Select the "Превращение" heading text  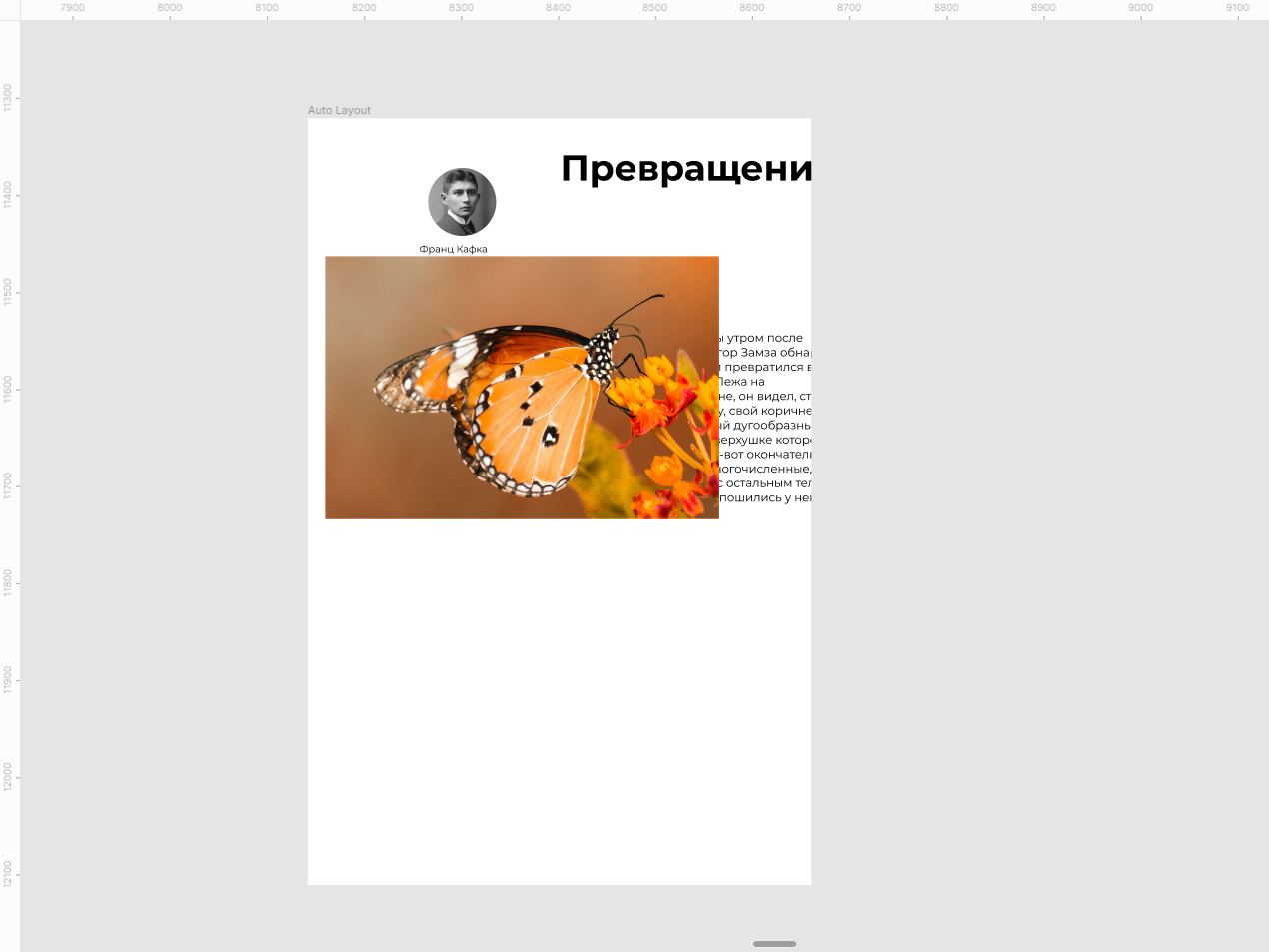coord(685,169)
